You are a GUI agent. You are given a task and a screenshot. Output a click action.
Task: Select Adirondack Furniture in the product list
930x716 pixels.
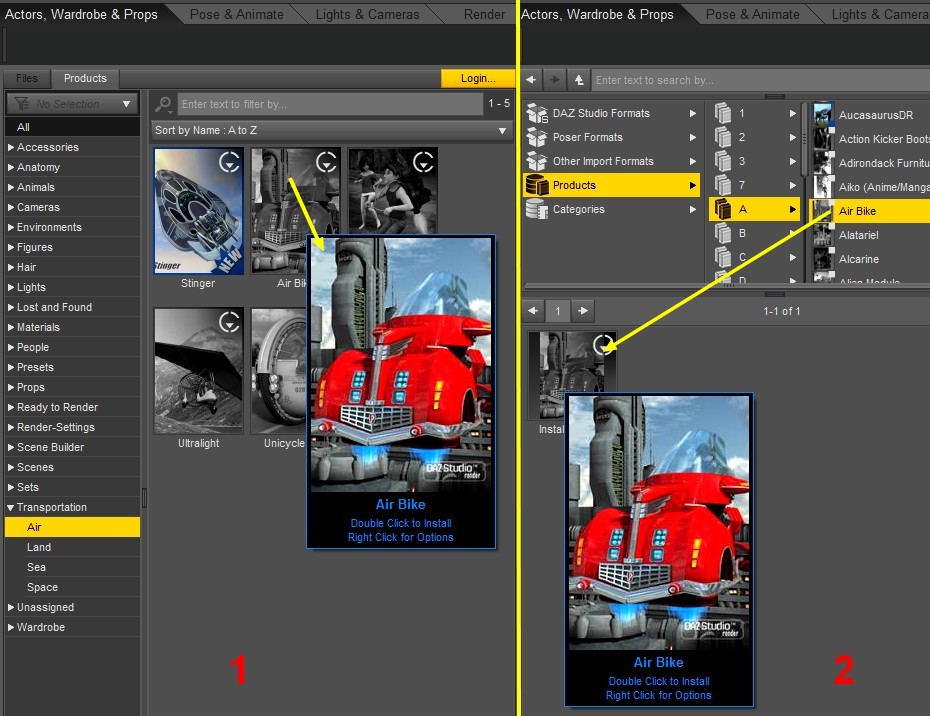click(871, 163)
